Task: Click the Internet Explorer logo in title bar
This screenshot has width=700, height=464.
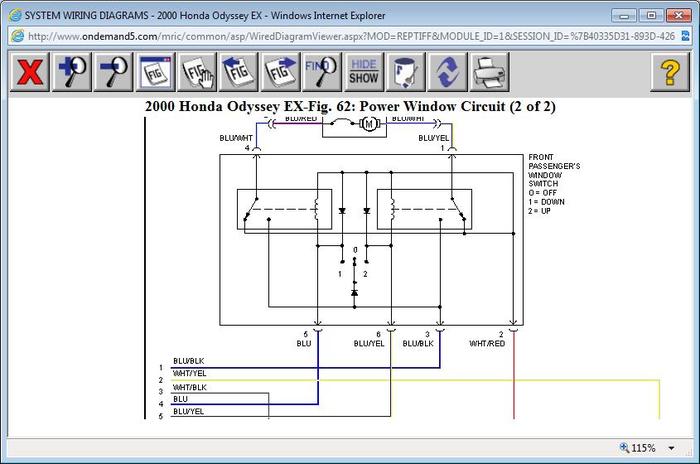Action: coord(15,15)
